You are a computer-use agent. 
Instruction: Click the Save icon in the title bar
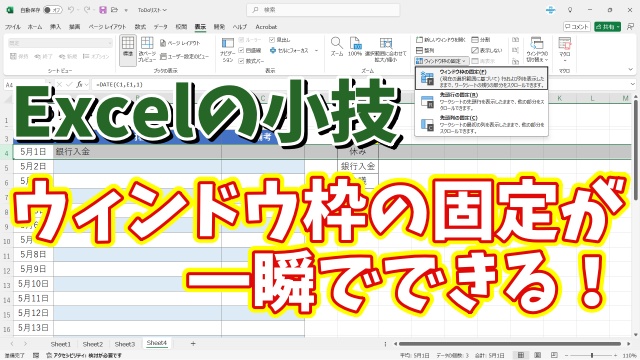coord(103,10)
